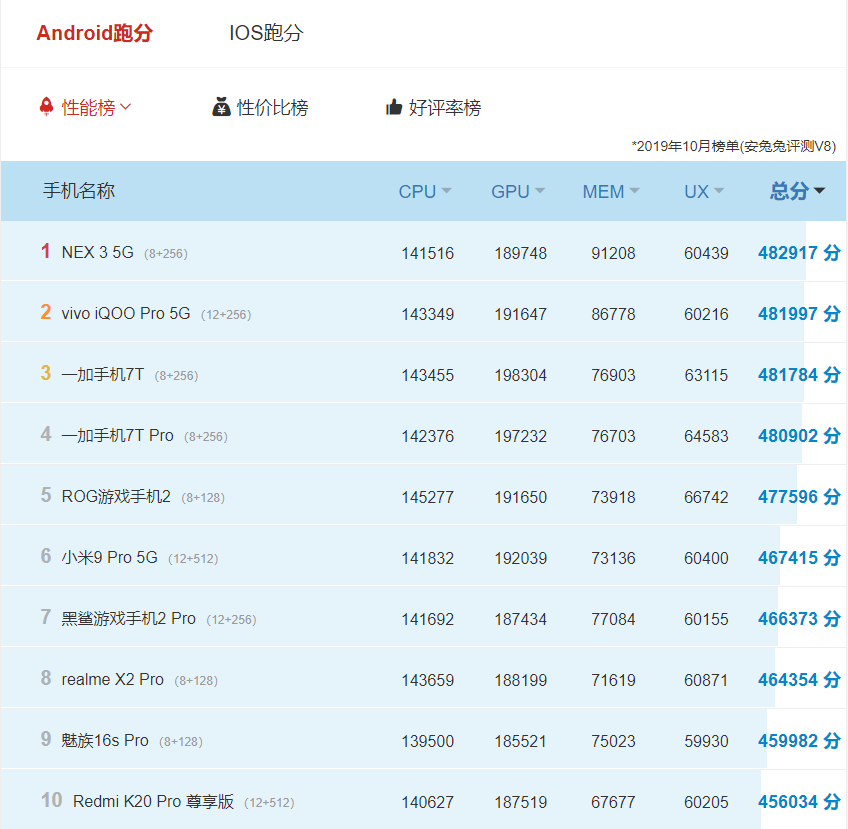The height and width of the screenshot is (829, 848).
Task: Click total score 459982 分
Action: (x=799, y=741)
